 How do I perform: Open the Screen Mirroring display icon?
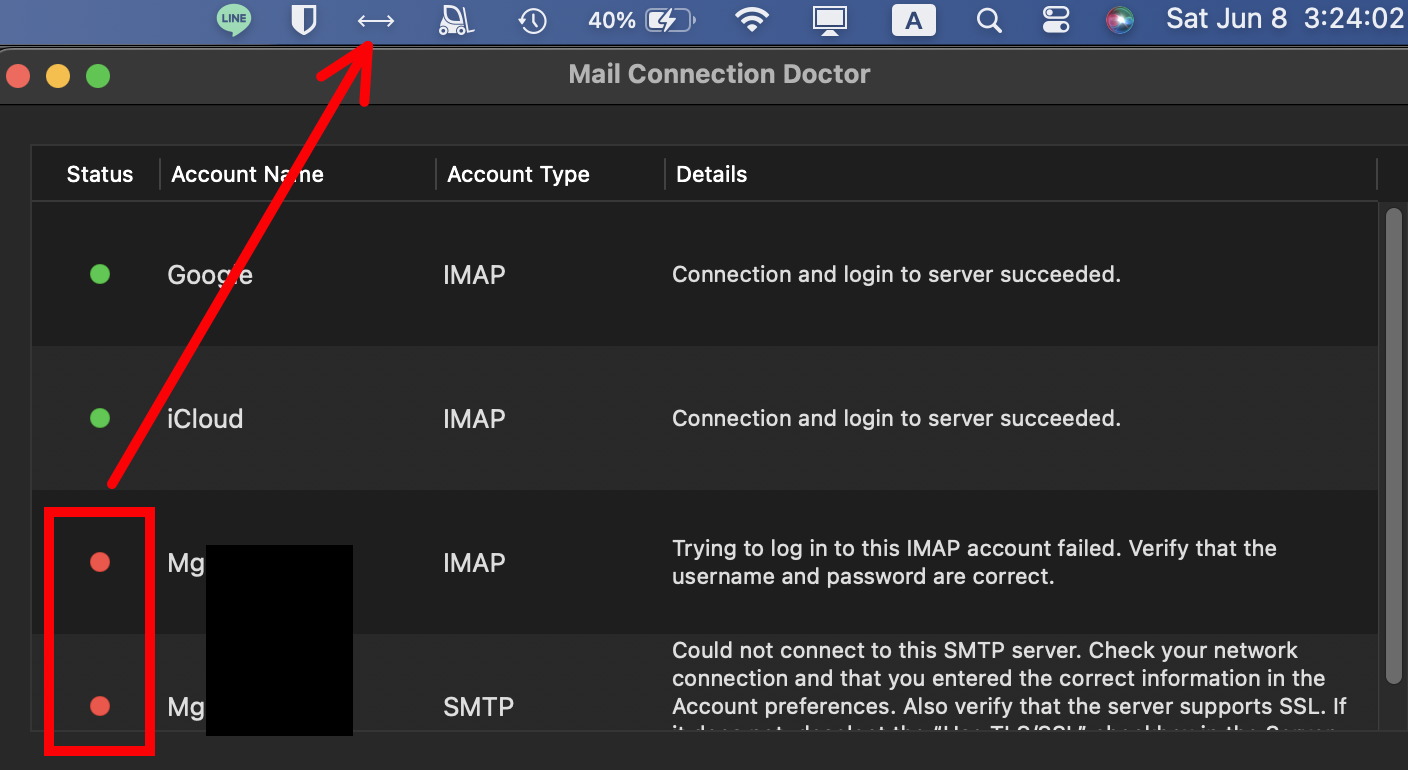[x=830, y=20]
